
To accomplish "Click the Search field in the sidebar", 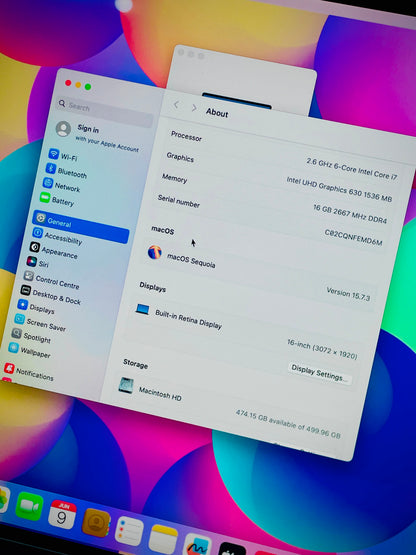I will pyautogui.click(x=104, y=111).
